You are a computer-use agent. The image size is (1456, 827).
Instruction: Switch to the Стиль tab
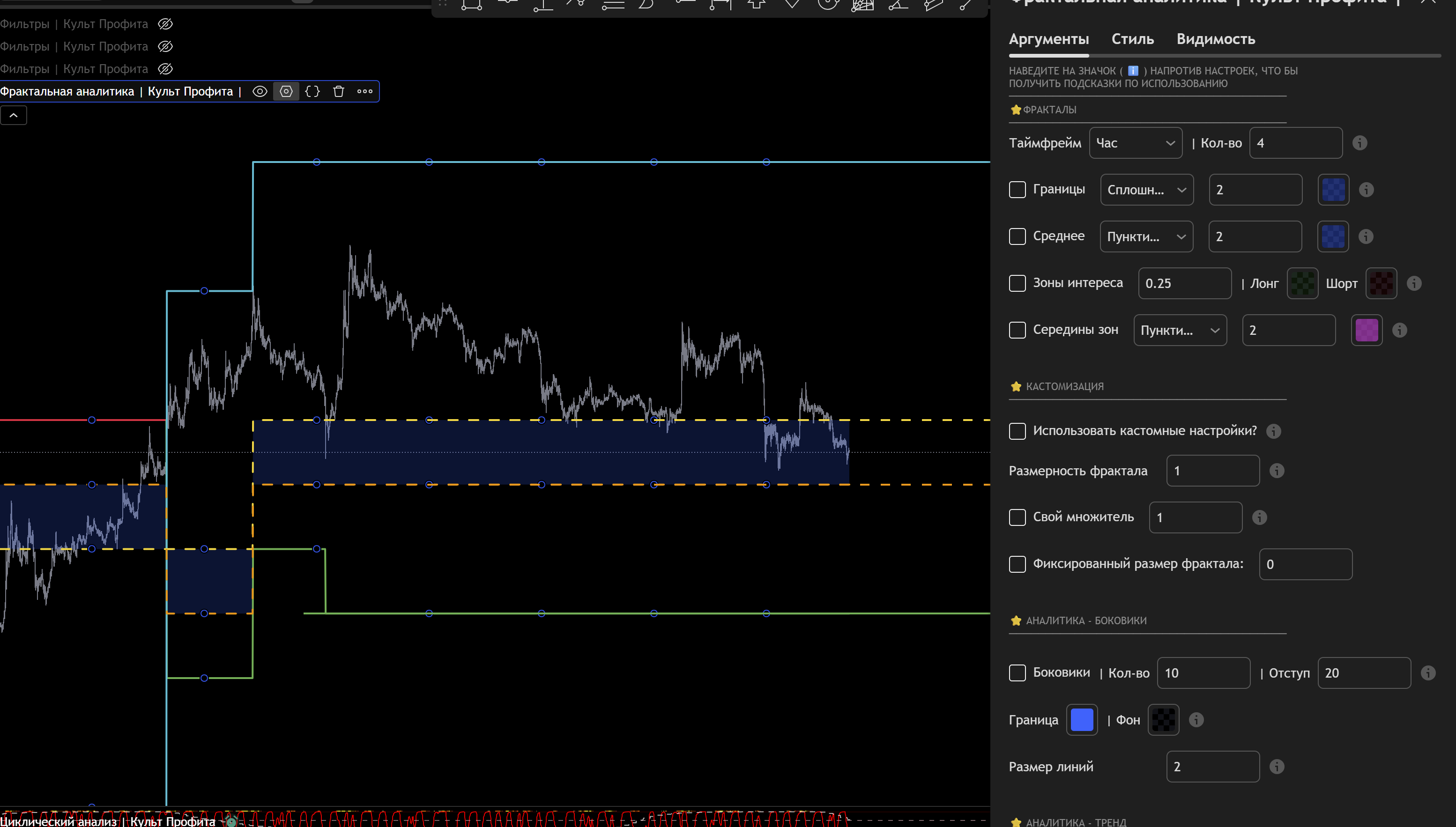1132,39
